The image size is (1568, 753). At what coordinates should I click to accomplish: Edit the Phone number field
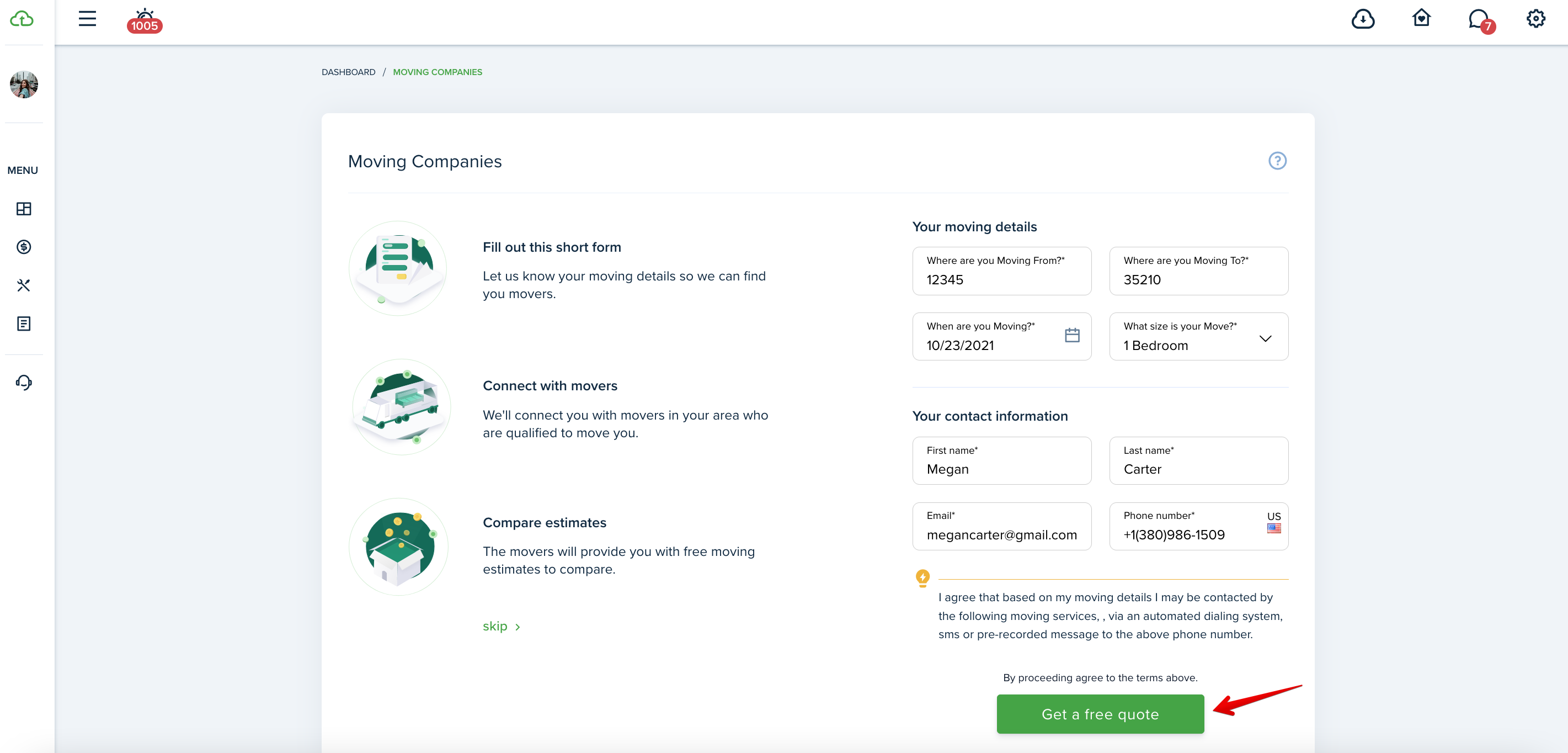(x=1198, y=526)
